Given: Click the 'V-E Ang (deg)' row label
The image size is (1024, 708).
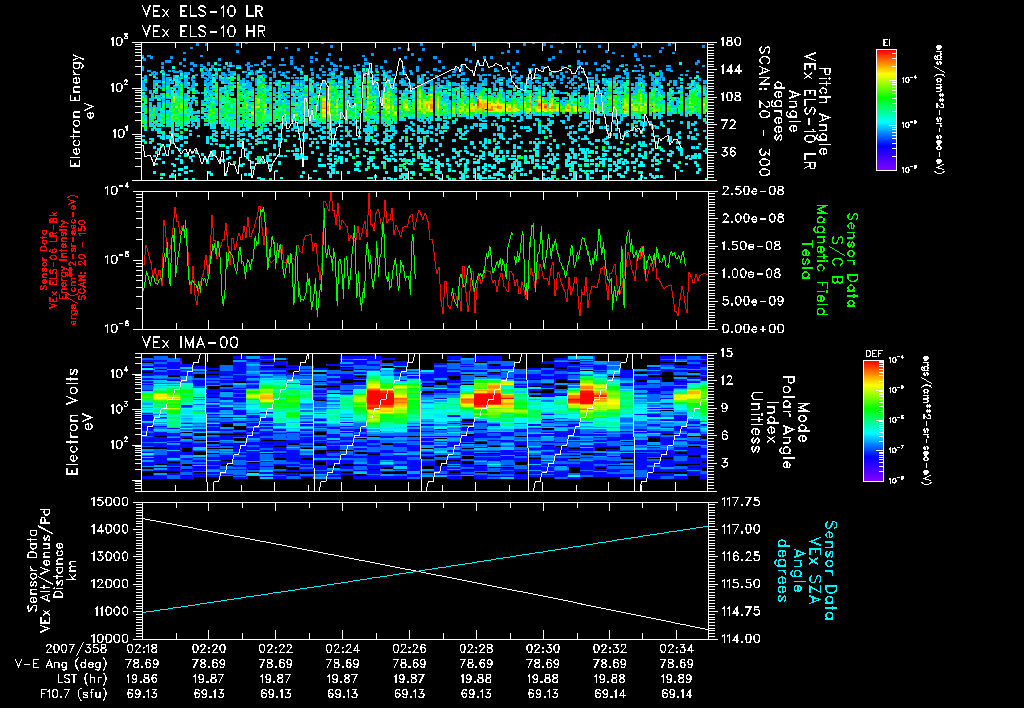Looking at the screenshot, I should tap(61, 664).
